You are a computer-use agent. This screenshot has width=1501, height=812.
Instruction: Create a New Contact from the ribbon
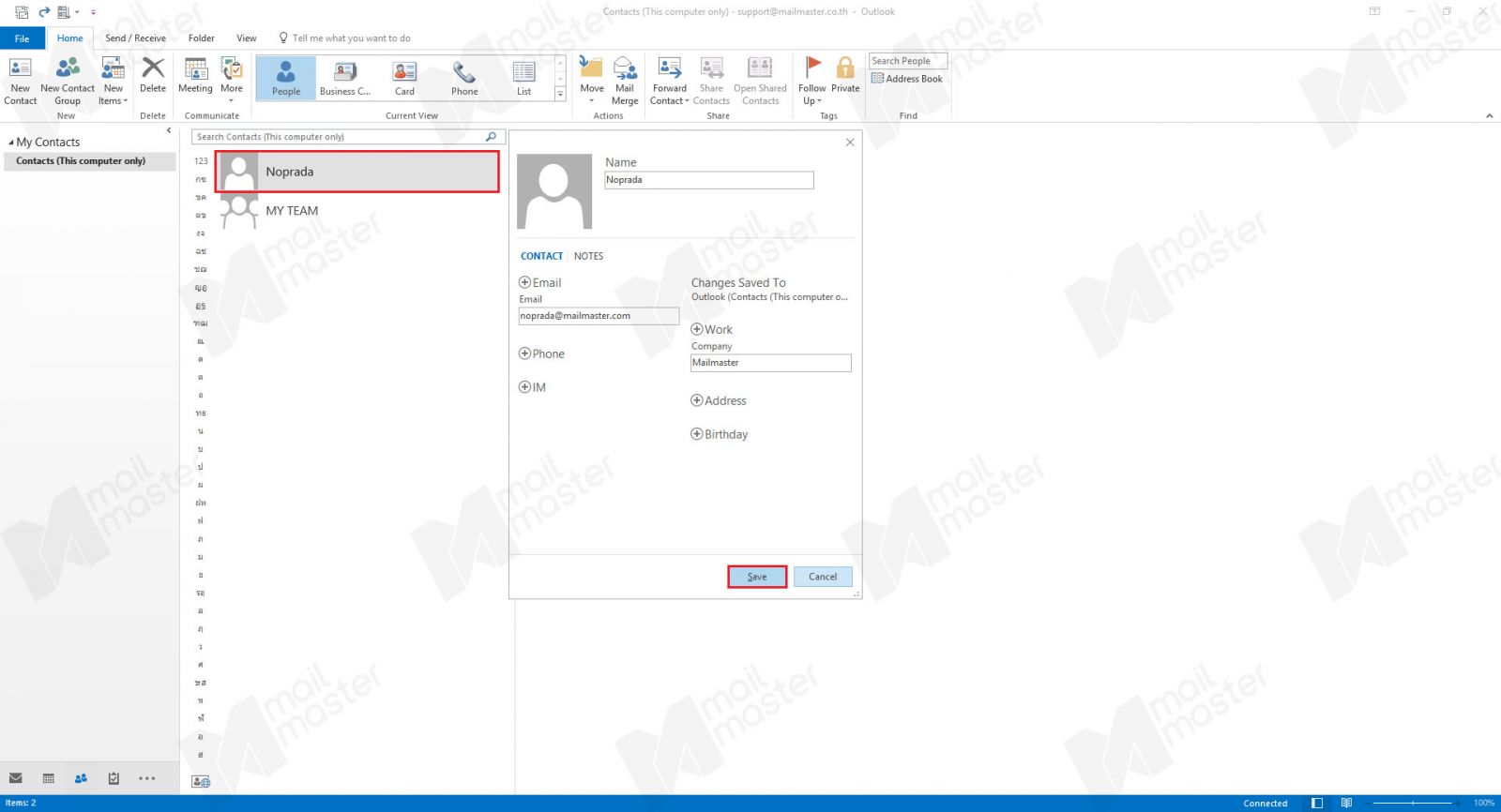[20, 81]
